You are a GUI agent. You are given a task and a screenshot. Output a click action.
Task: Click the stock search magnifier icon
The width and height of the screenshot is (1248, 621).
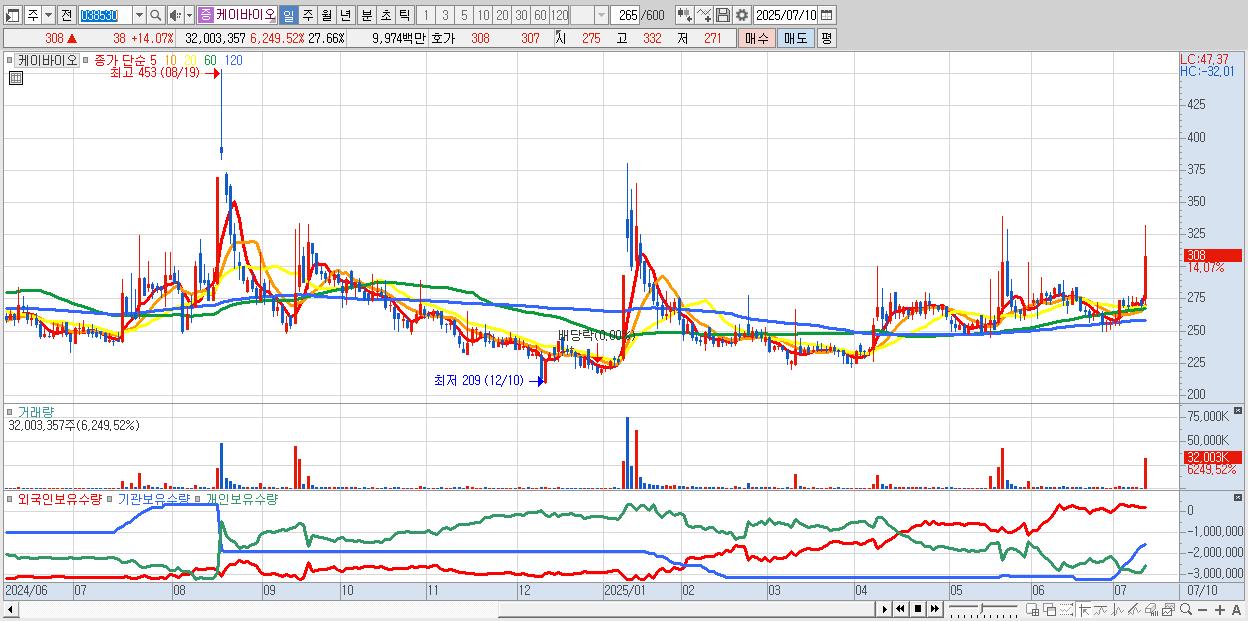155,15
